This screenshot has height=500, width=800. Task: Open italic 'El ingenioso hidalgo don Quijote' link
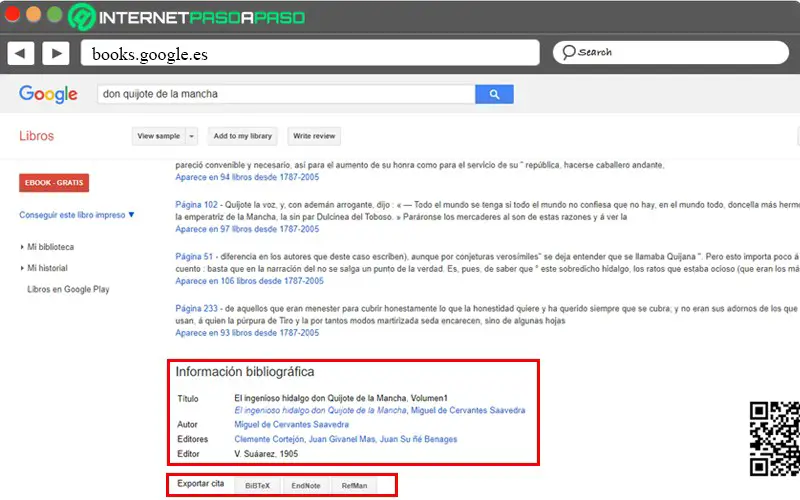tap(320, 410)
